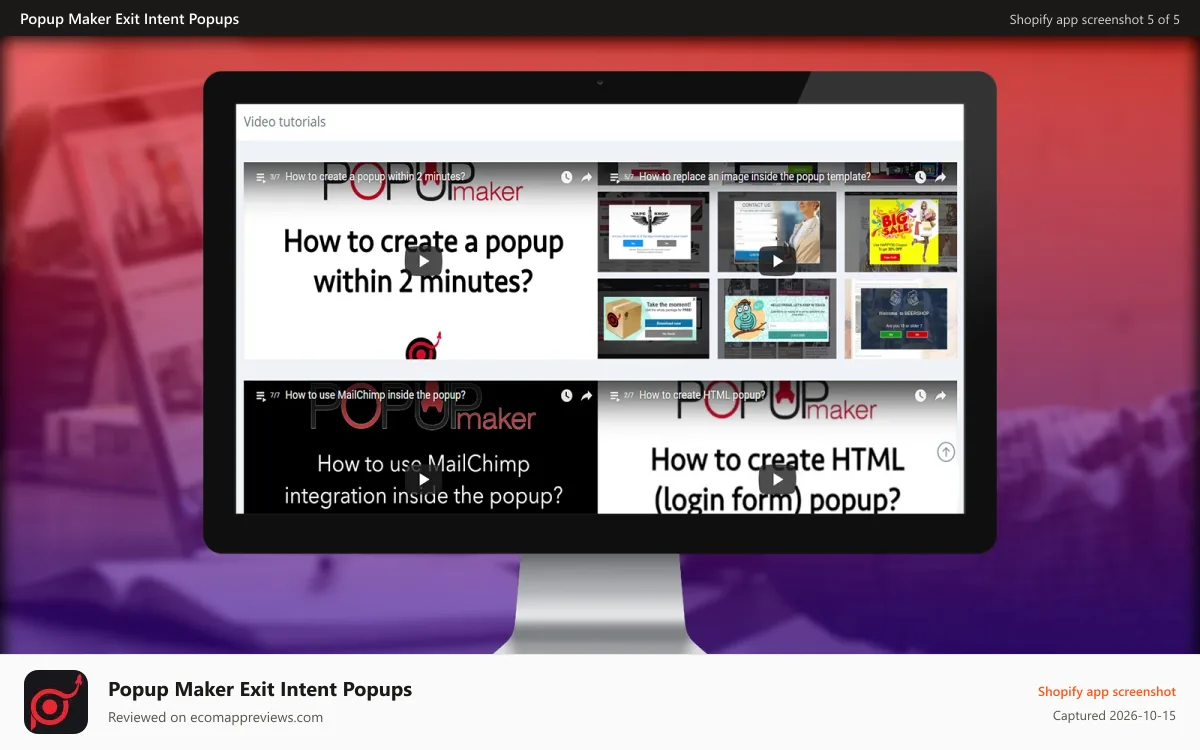The image size is (1200, 750).
Task: Click "Shopify app screenshot 5 of 5" header text
Action: (1094, 19)
